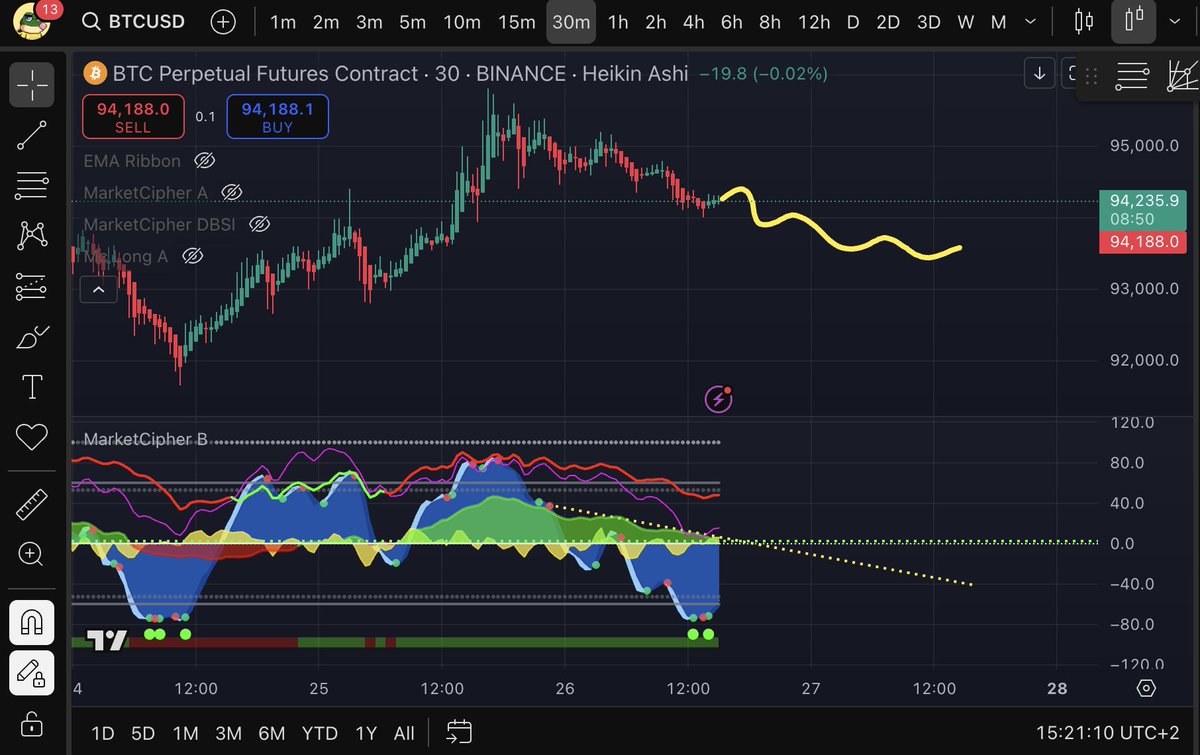This screenshot has height=755, width=1200.
Task: Toggle MarketCipher A visibility eye
Action: tap(231, 192)
